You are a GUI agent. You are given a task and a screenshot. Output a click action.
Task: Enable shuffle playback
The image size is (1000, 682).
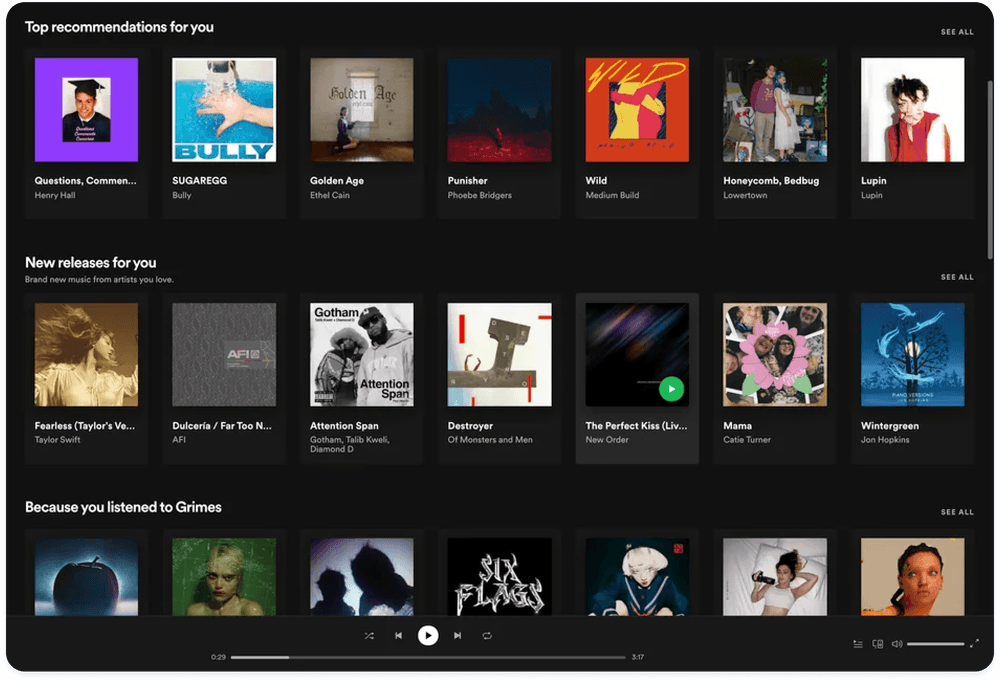click(x=368, y=635)
